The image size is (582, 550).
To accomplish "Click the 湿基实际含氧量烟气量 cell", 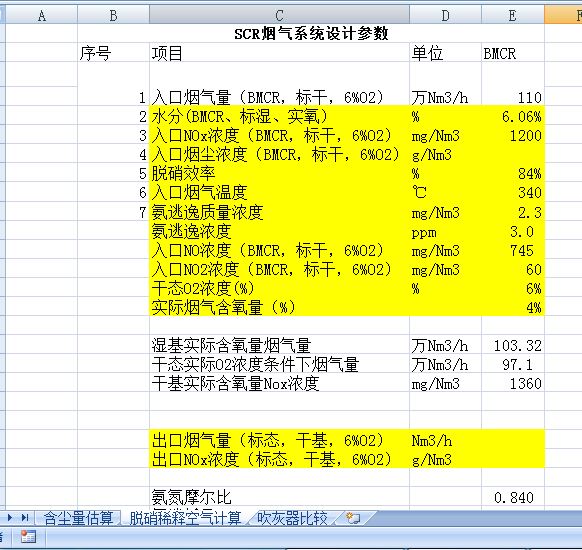I will [279, 345].
